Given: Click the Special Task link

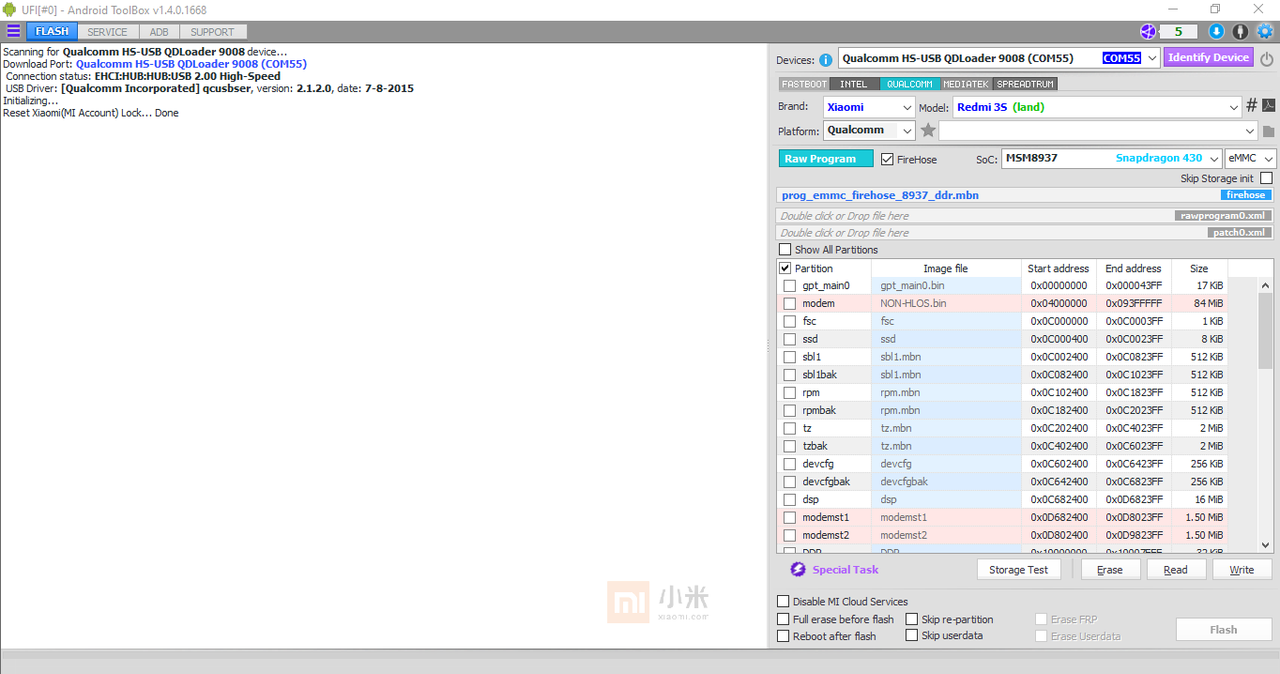Looking at the screenshot, I should click(x=845, y=570).
